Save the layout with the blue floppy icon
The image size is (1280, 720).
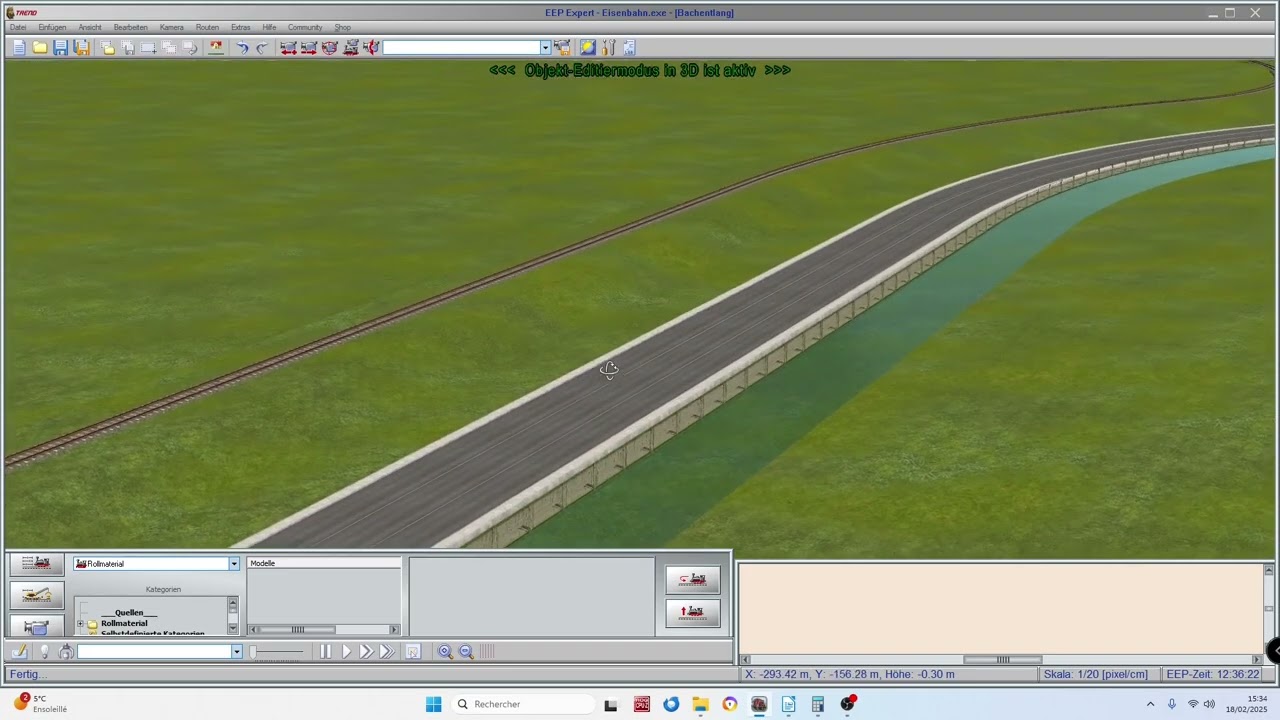tap(61, 47)
